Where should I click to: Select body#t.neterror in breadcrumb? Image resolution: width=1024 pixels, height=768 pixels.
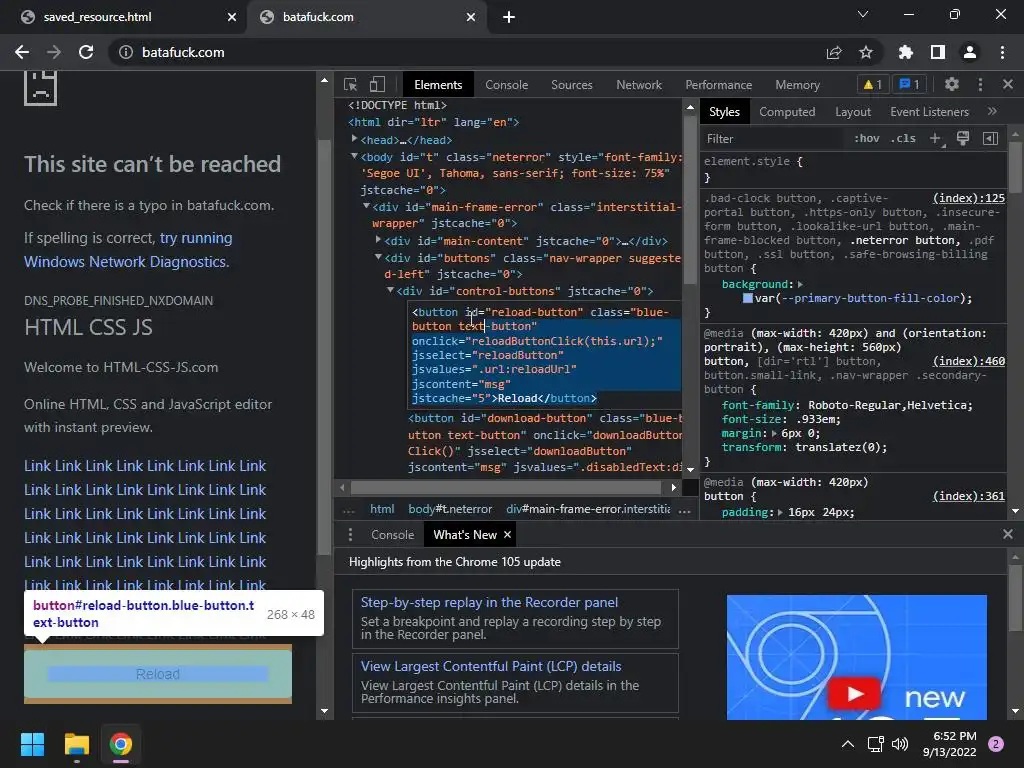click(x=450, y=509)
